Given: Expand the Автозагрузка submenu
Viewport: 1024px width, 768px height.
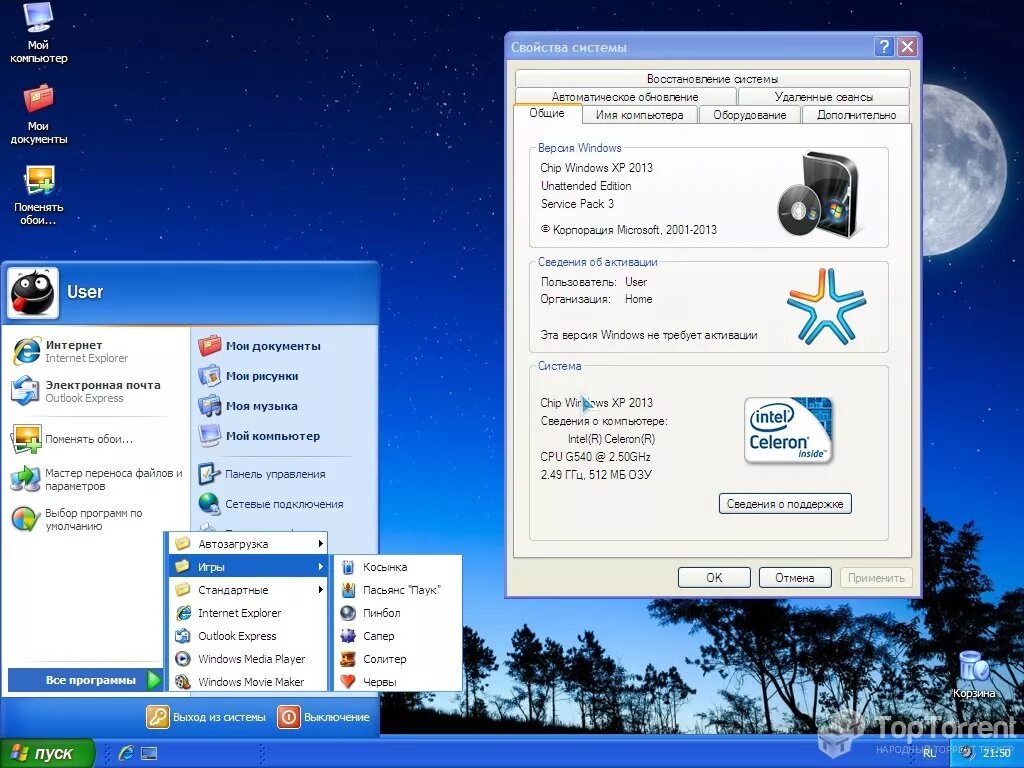Looking at the screenshot, I should pyautogui.click(x=248, y=543).
